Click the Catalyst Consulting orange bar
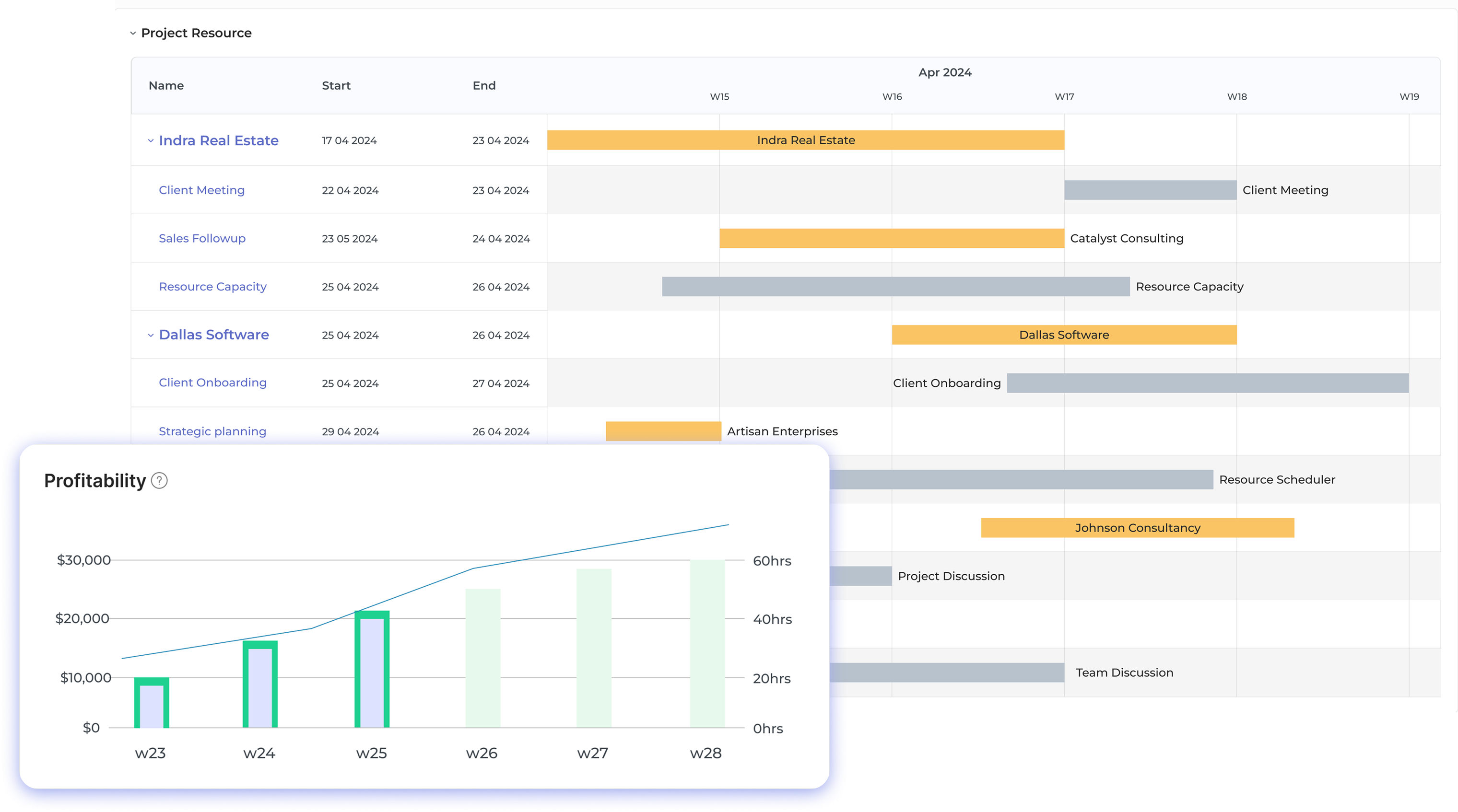The image size is (1458, 812). [891, 238]
